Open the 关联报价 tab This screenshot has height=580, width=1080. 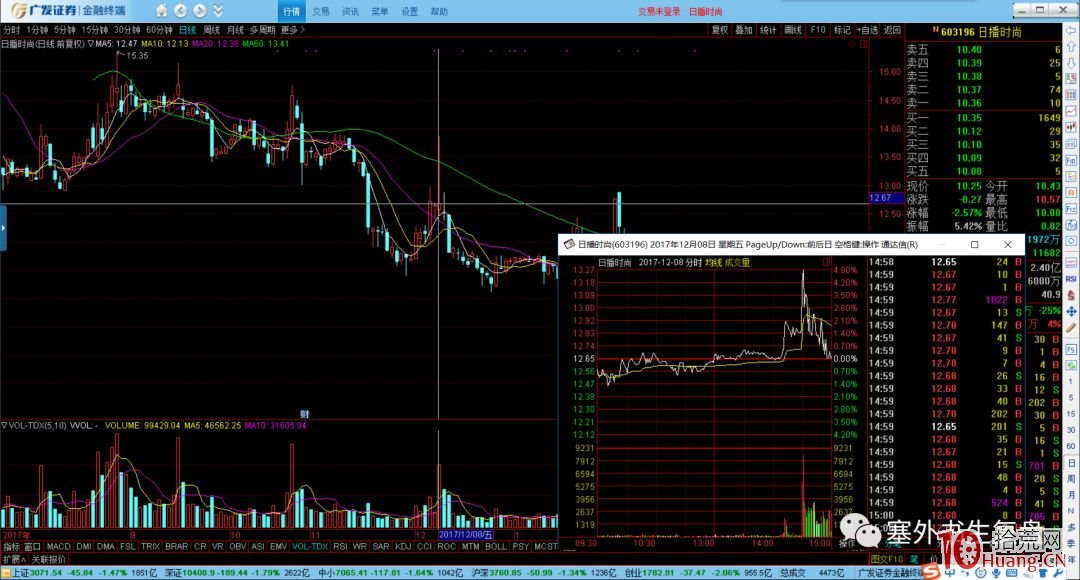point(48,559)
